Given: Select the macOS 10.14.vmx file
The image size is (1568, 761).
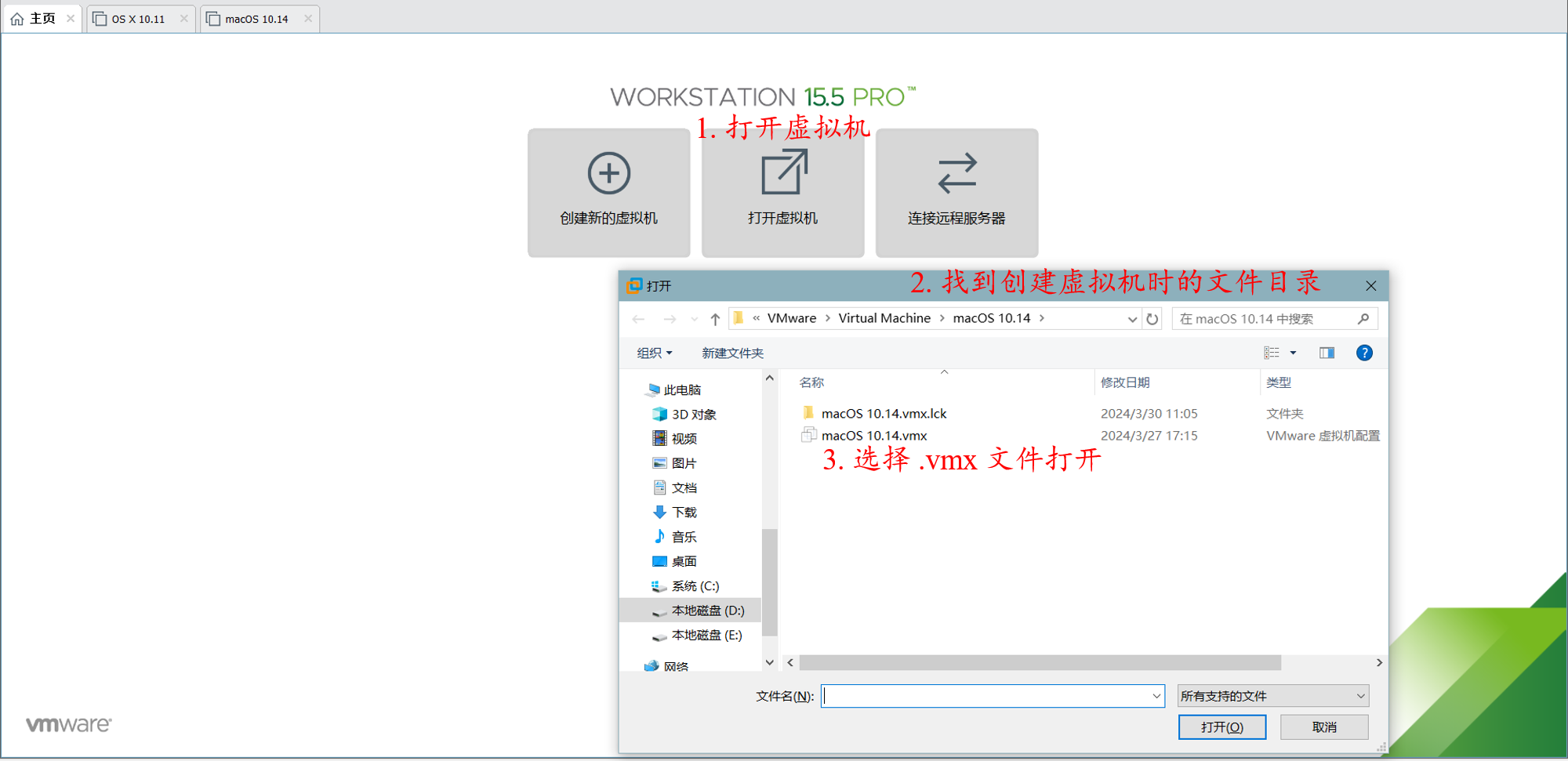Looking at the screenshot, I should coord(874,435).
